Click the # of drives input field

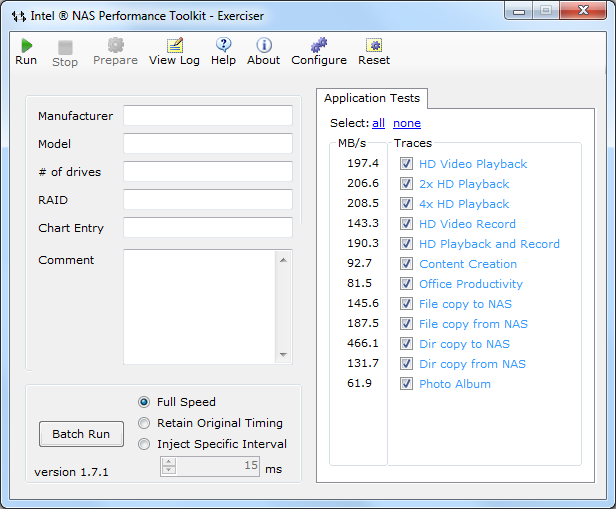[x=208, y=171]
